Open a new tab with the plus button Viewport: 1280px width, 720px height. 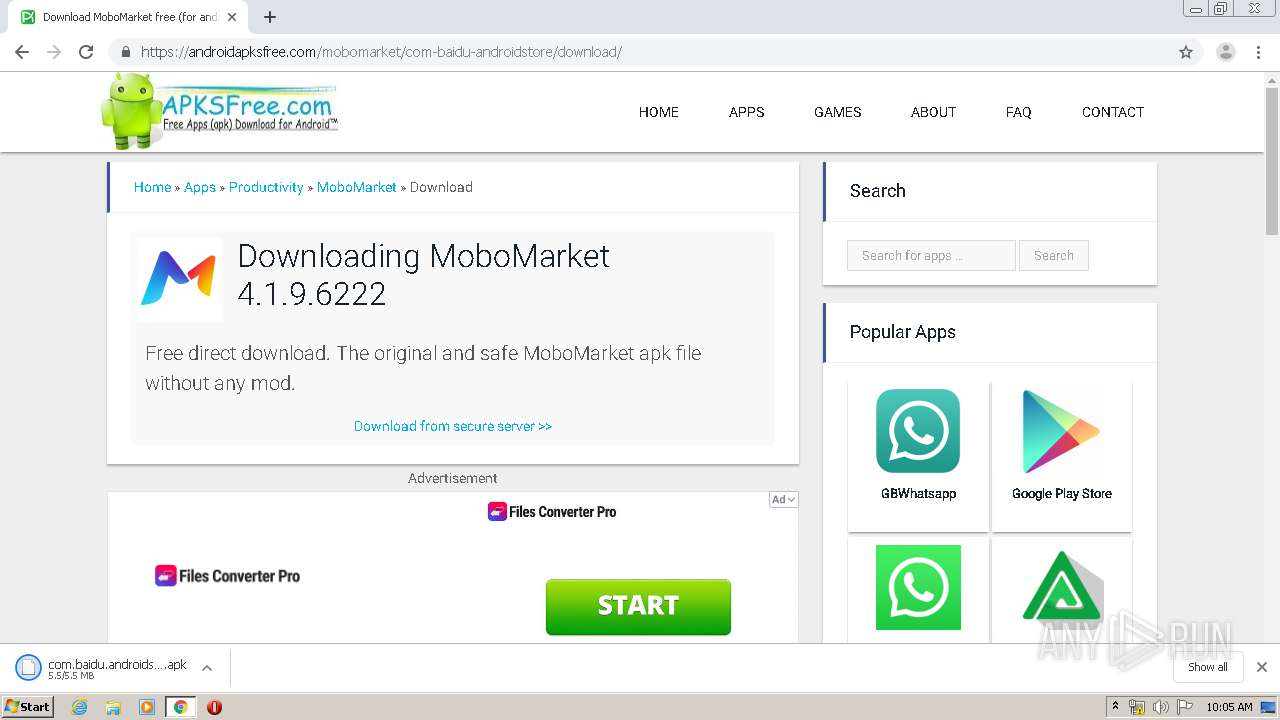(x=270, y=17)
